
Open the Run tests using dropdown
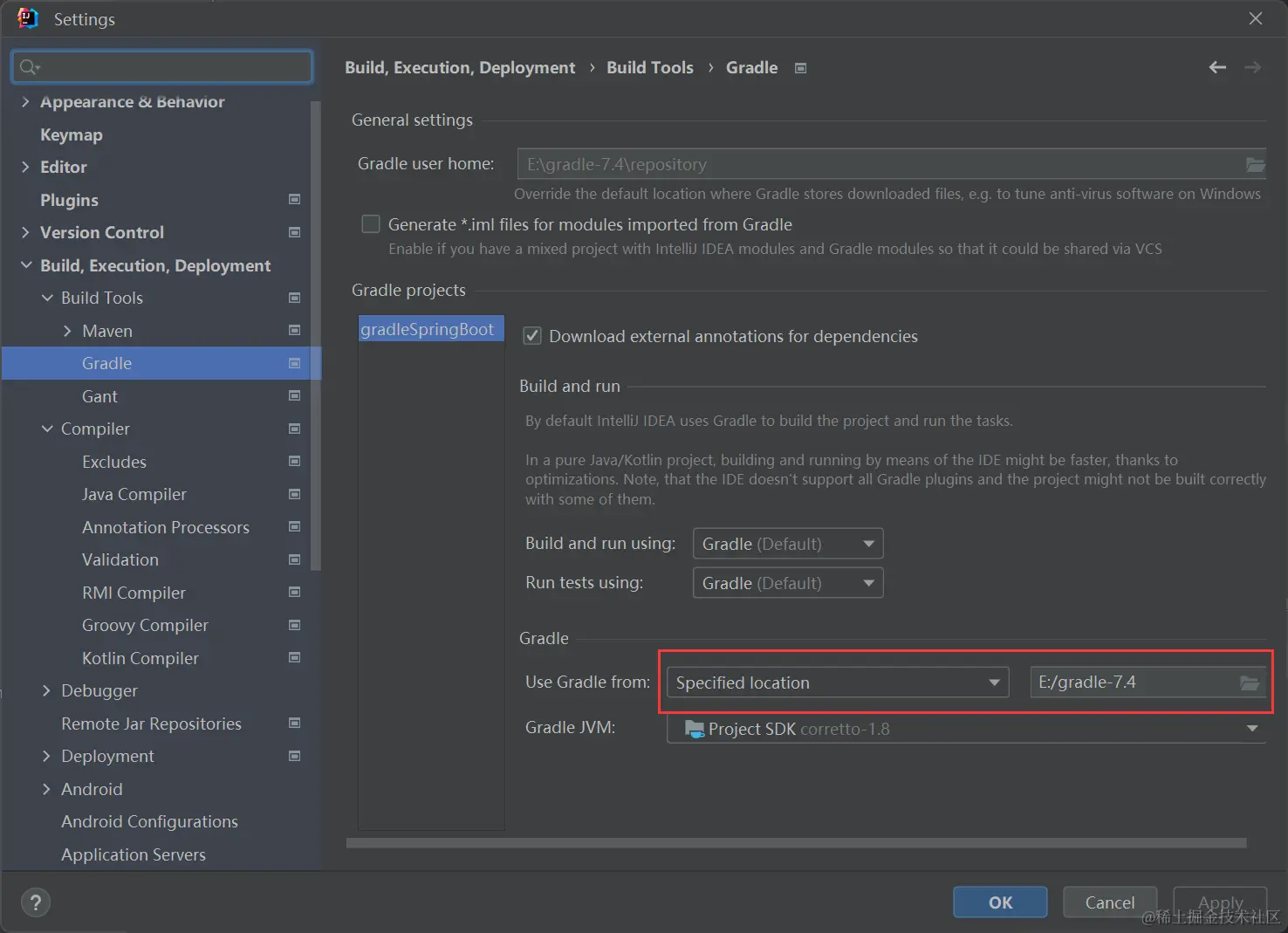tap(788, 583)
